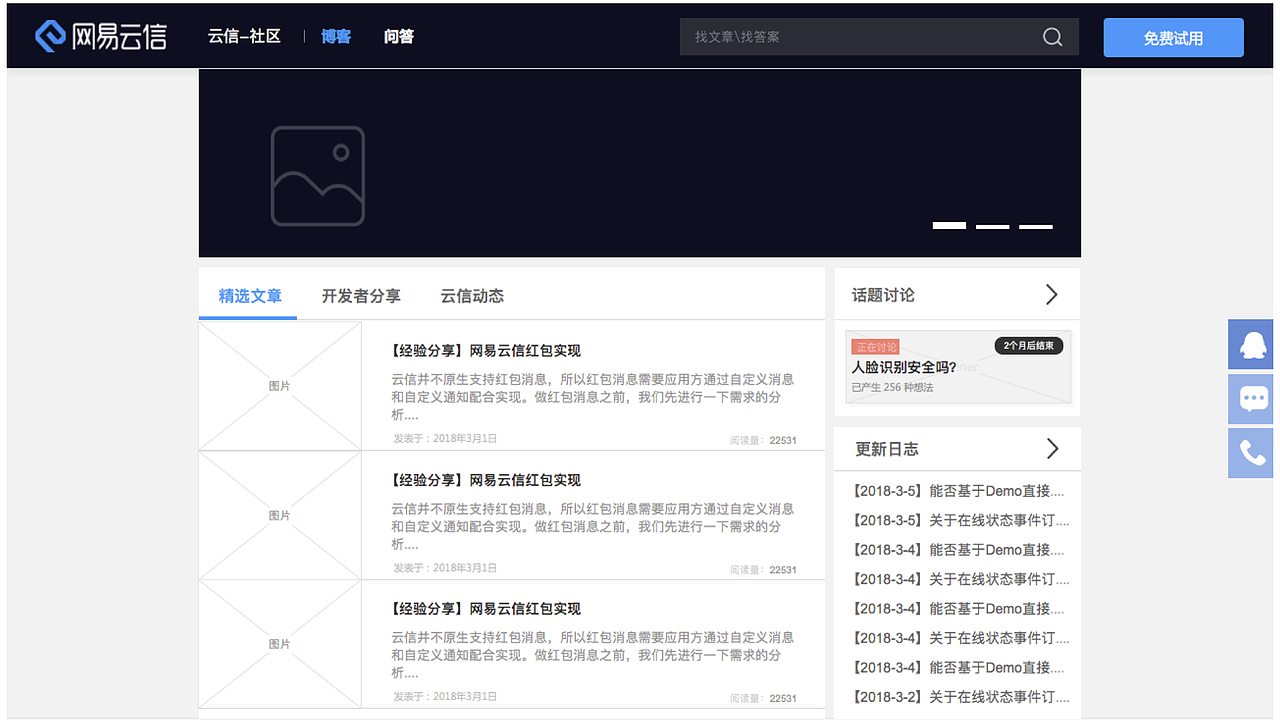1280x720 pixels.
Task: Go to the 问答 nav item
Action: click(x=399, y=36)
